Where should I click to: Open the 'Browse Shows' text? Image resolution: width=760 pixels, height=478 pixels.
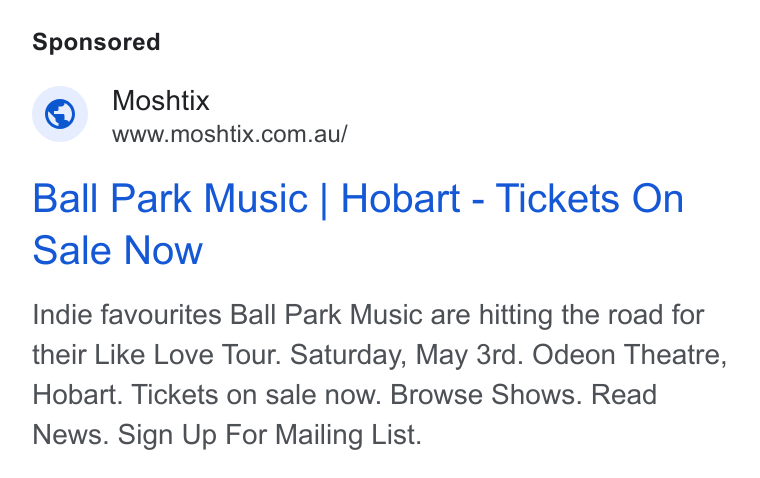pyautogui.click(x=486, y=394)
